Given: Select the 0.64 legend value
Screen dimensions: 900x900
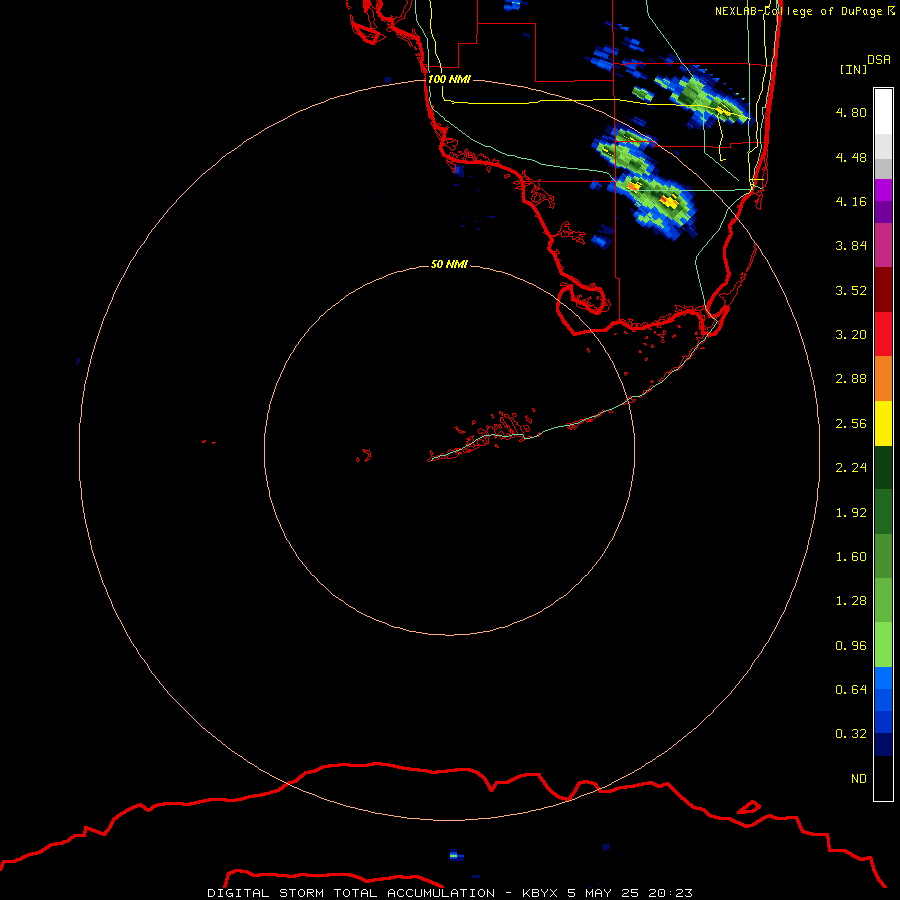Looking at the screenshot, I should click(x=851, y=689).
